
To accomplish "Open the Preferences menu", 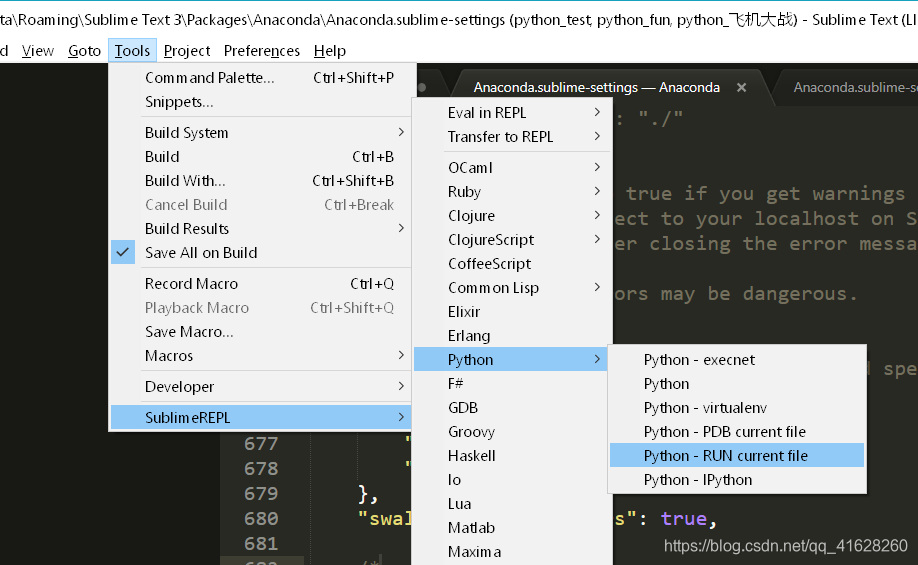I will click(262, 51).
